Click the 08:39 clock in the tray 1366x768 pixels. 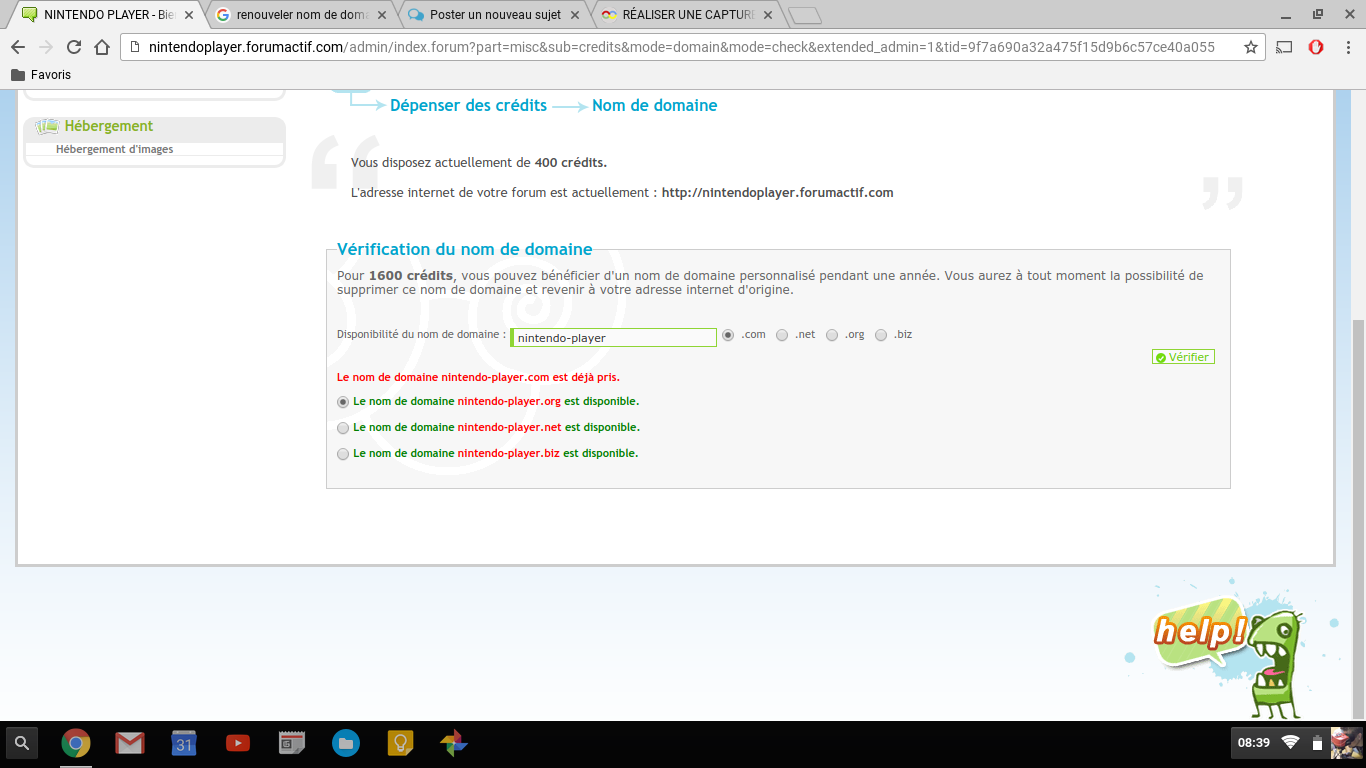pyautogui.click(x=1253, y=742)
